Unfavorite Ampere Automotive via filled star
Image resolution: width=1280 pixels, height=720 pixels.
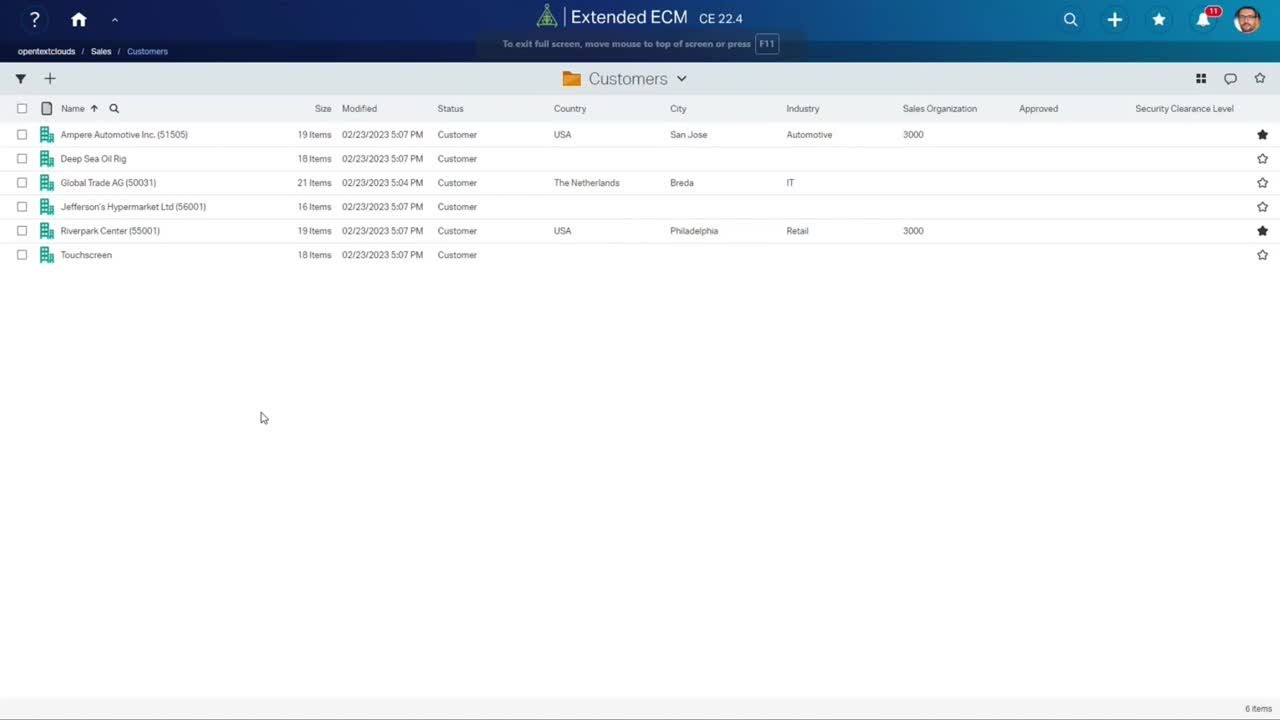coord(1262,135)
